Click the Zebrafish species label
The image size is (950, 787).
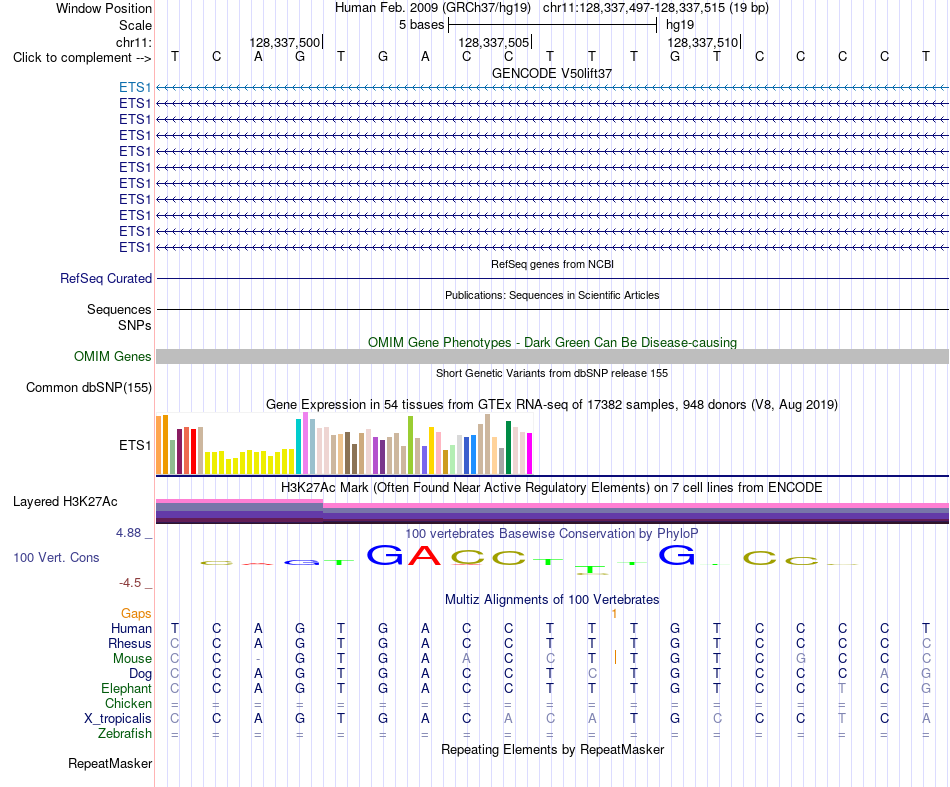coord(125,734)
